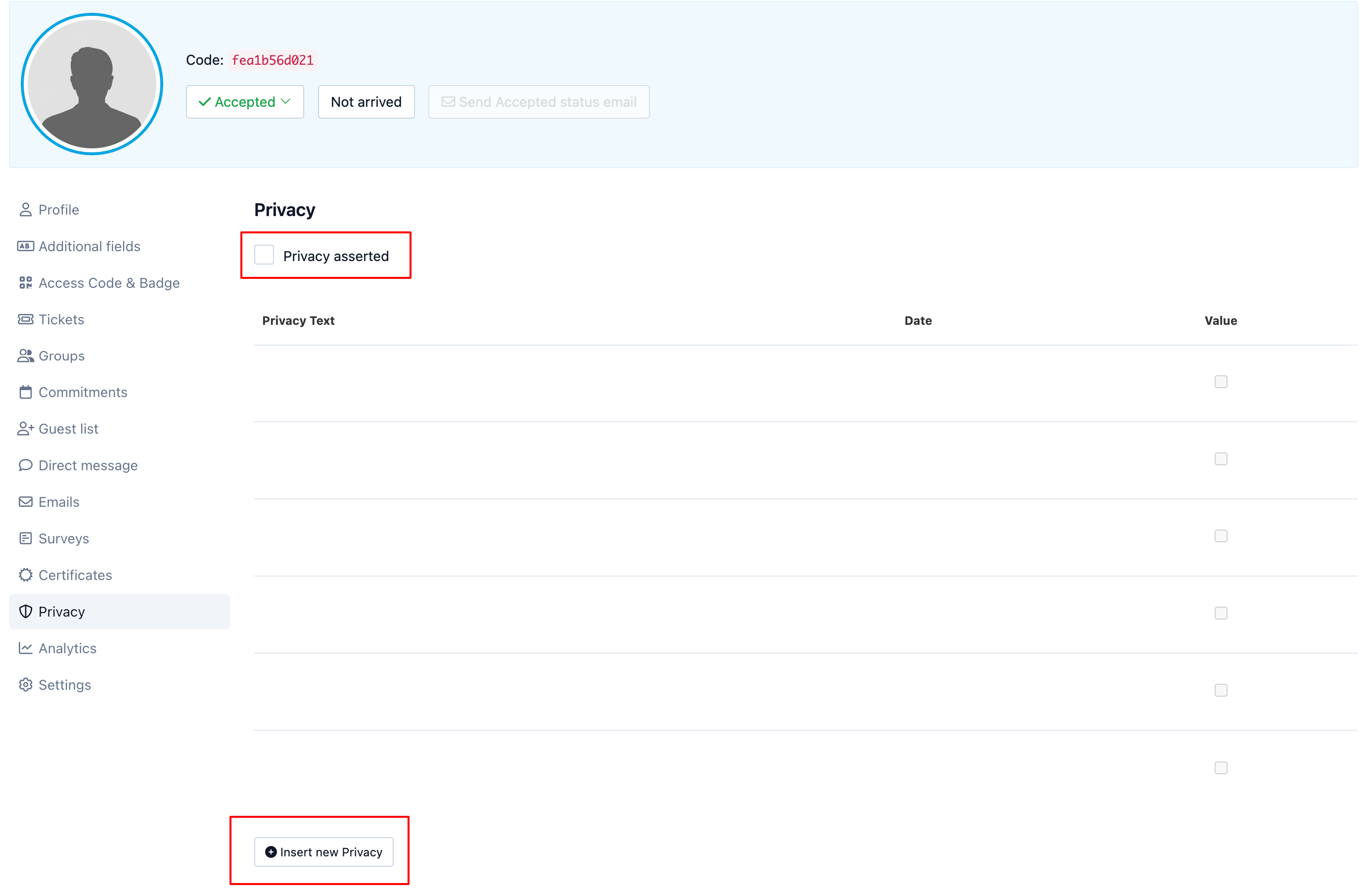Click the Certificates badge icon
Image resolution: width=1372 pixels, height=889 pixels.
pyautogui.click(x=25, y=575)
